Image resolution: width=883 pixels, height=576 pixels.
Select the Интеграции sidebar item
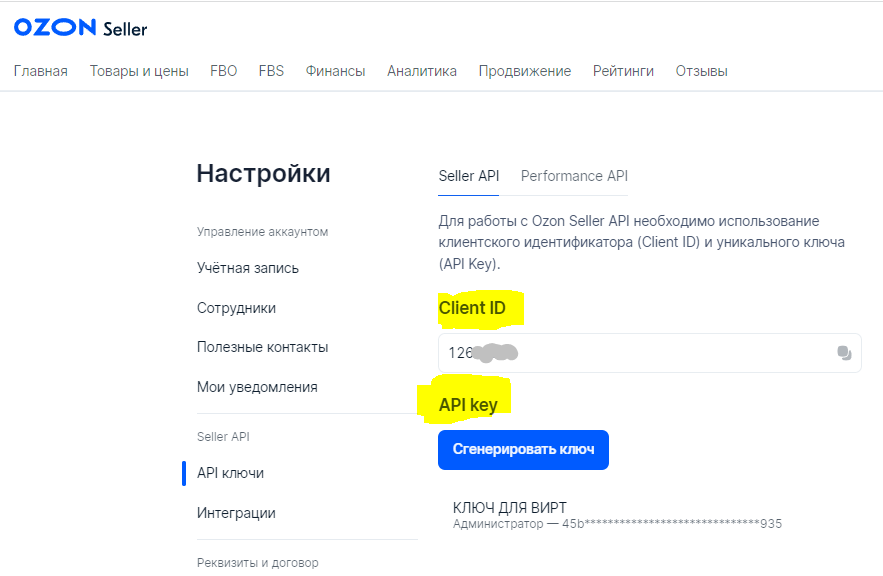(237, 513)
